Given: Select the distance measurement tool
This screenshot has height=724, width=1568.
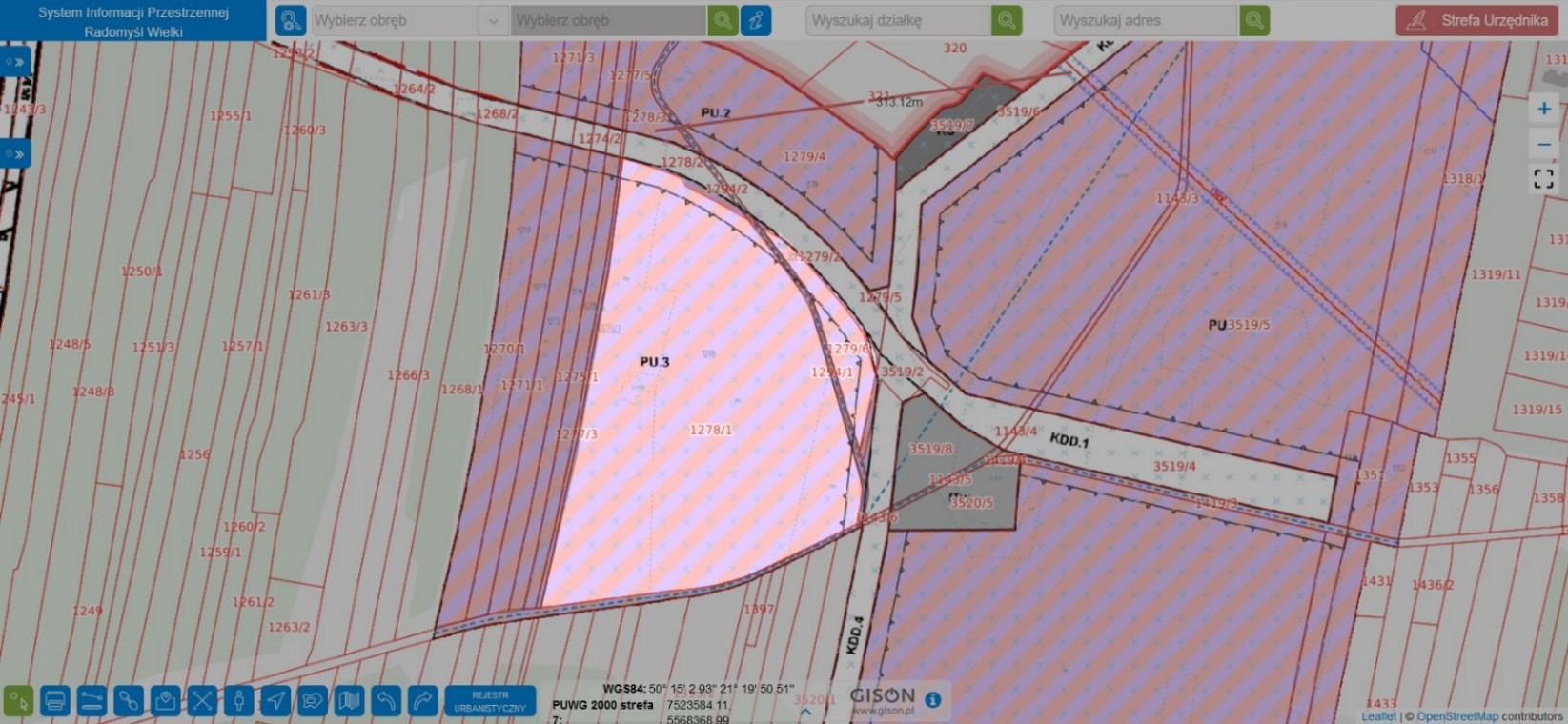Looking at the screenshot, I should click(x=92, y=701).
